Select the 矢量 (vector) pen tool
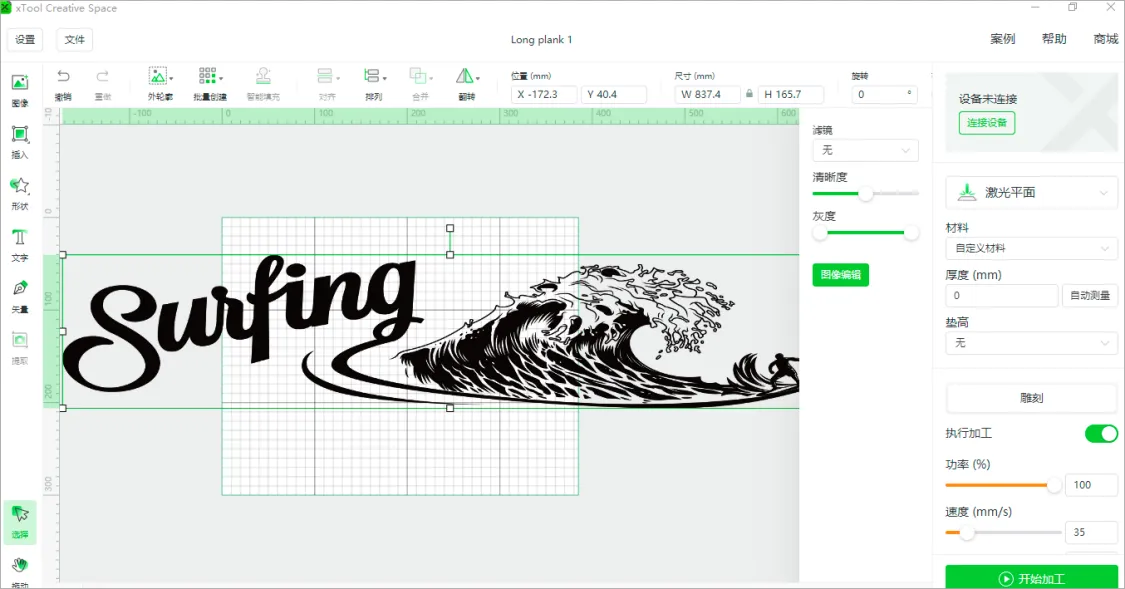1125x589 pixels. coord(20,297)
